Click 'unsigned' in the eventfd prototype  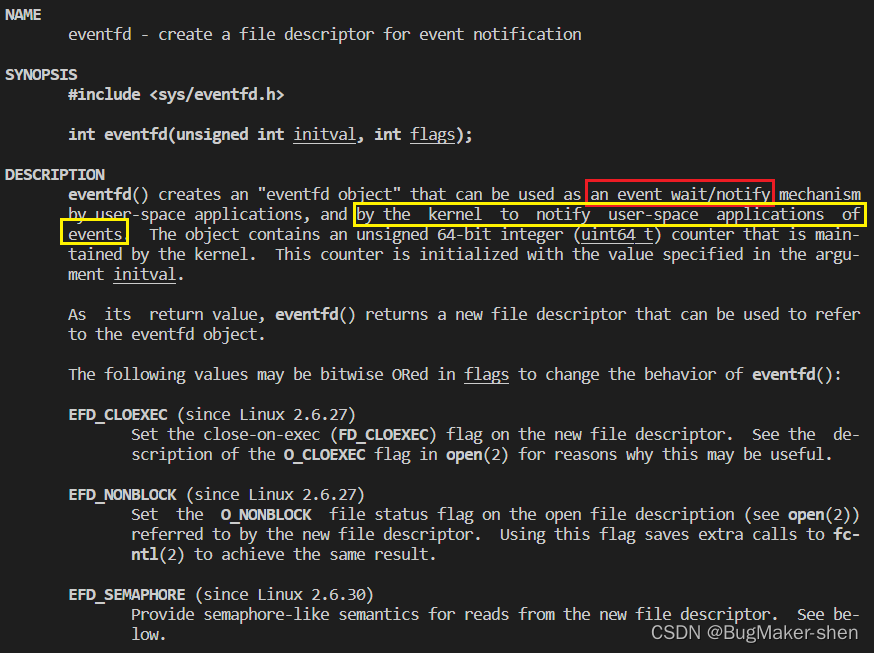pos(212,135)
